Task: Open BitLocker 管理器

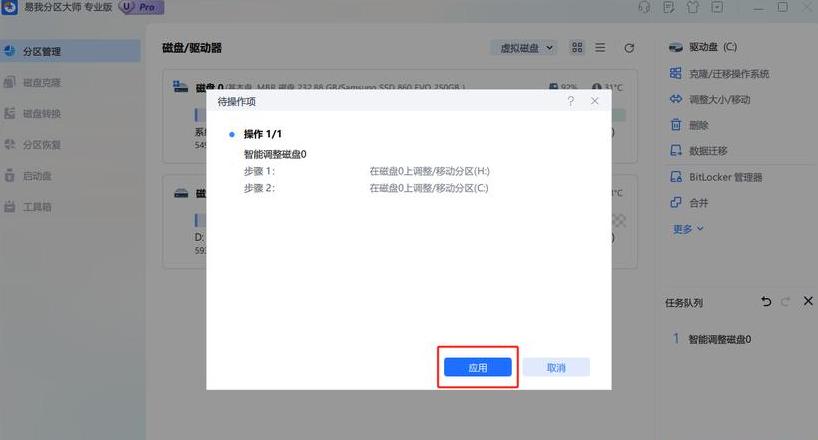Action: pyautogui.click(x=725, y=177)
